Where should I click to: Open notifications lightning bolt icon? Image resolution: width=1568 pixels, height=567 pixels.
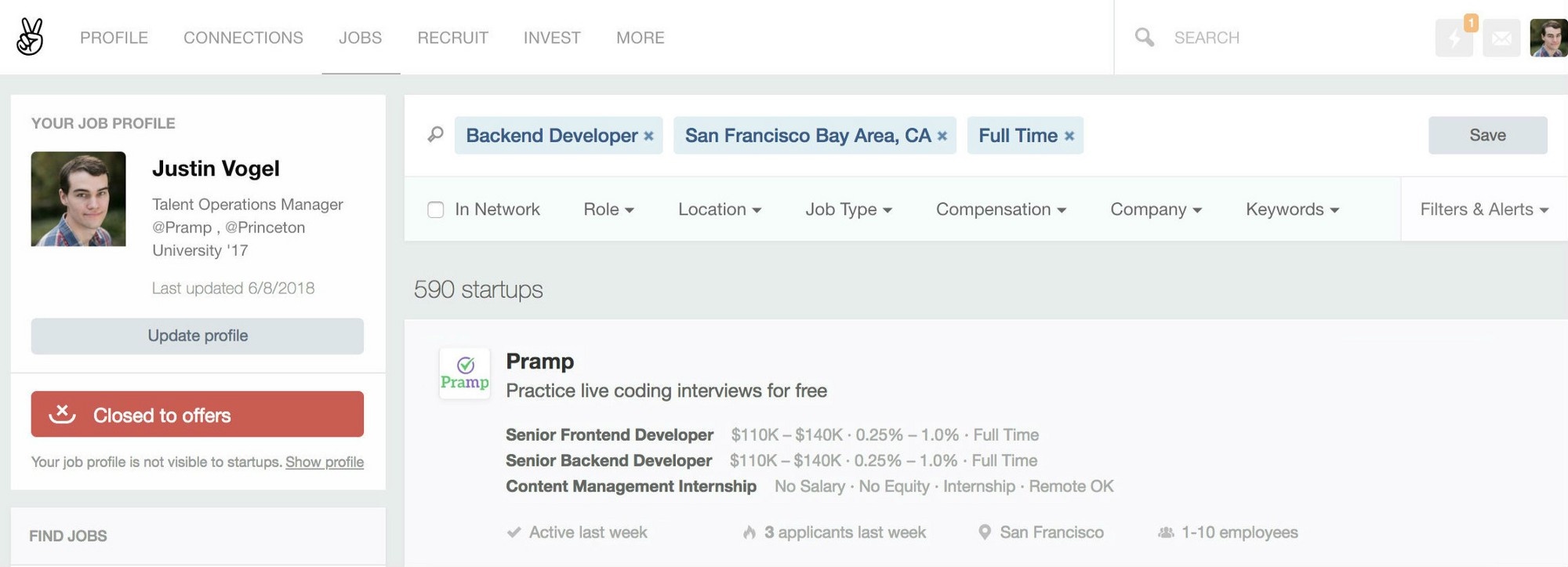(x=1454, y=38)
